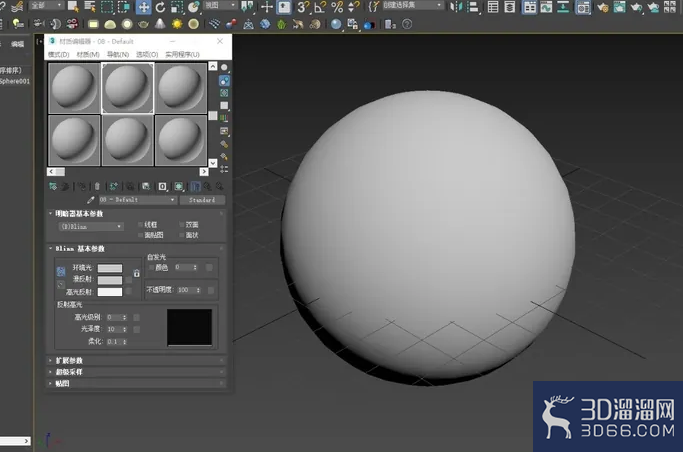Click the Standard material type button
This screenshot has height=452, width=683.
202,200
